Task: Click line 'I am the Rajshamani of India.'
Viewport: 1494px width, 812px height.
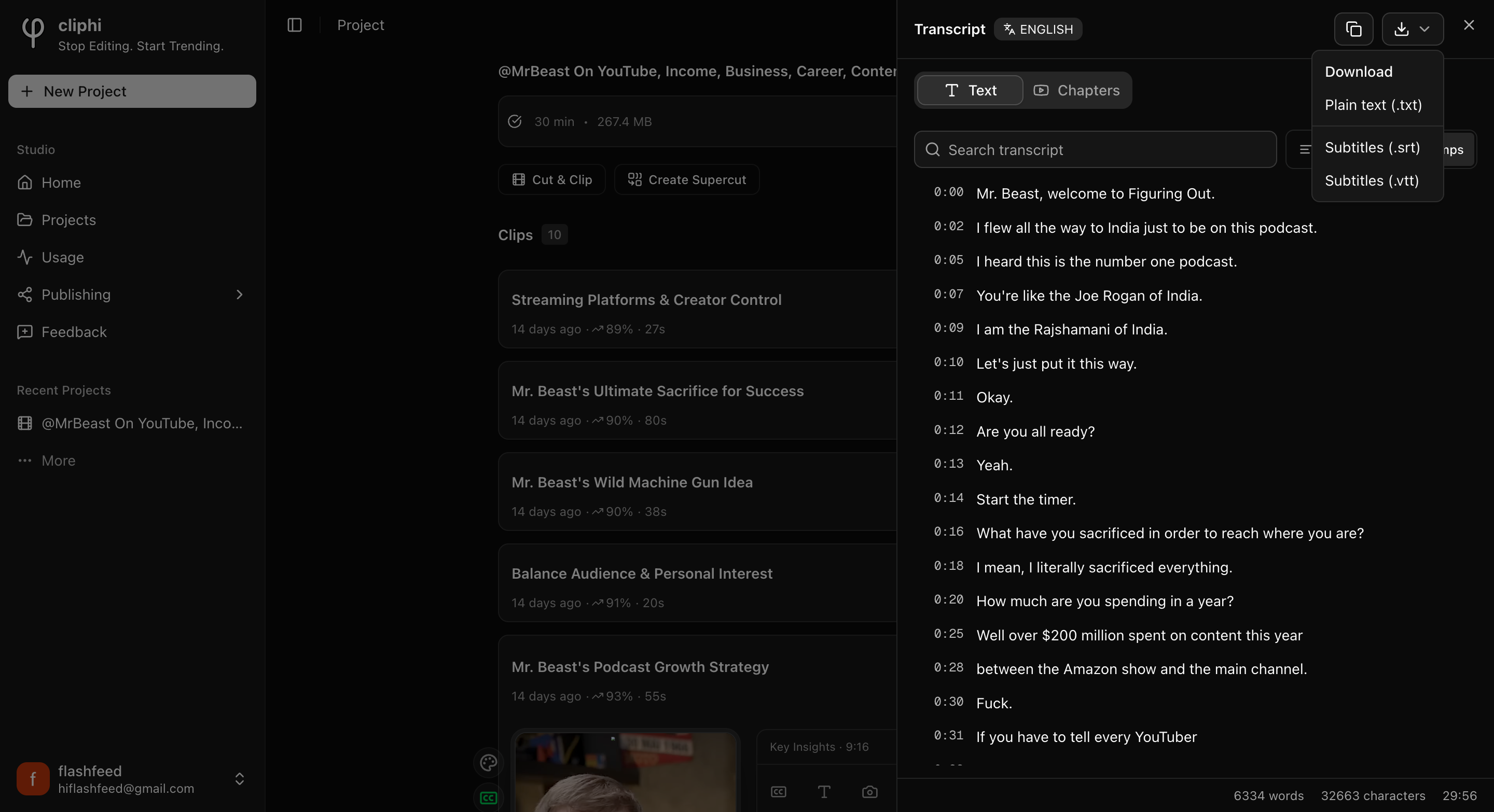Action: (x=1071, y=329)
